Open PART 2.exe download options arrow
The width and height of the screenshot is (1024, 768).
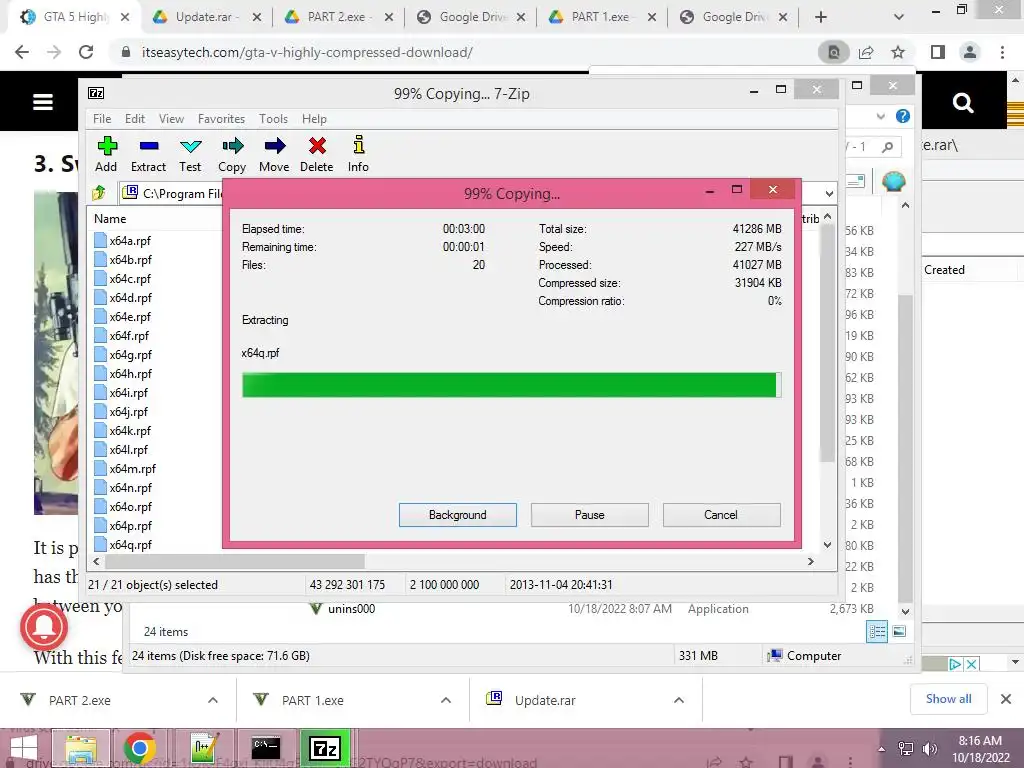213,700
